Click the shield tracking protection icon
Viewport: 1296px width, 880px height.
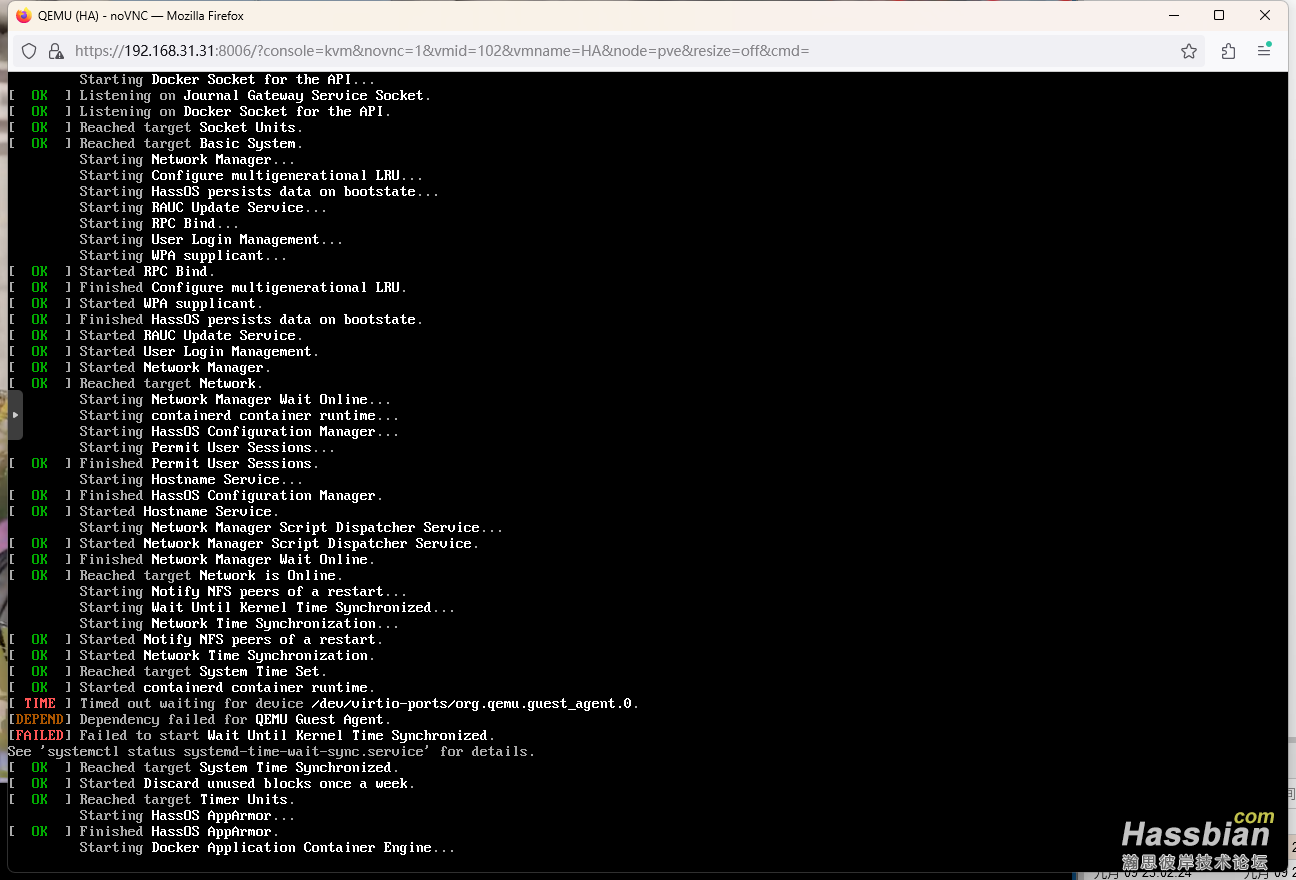(29, 51)
